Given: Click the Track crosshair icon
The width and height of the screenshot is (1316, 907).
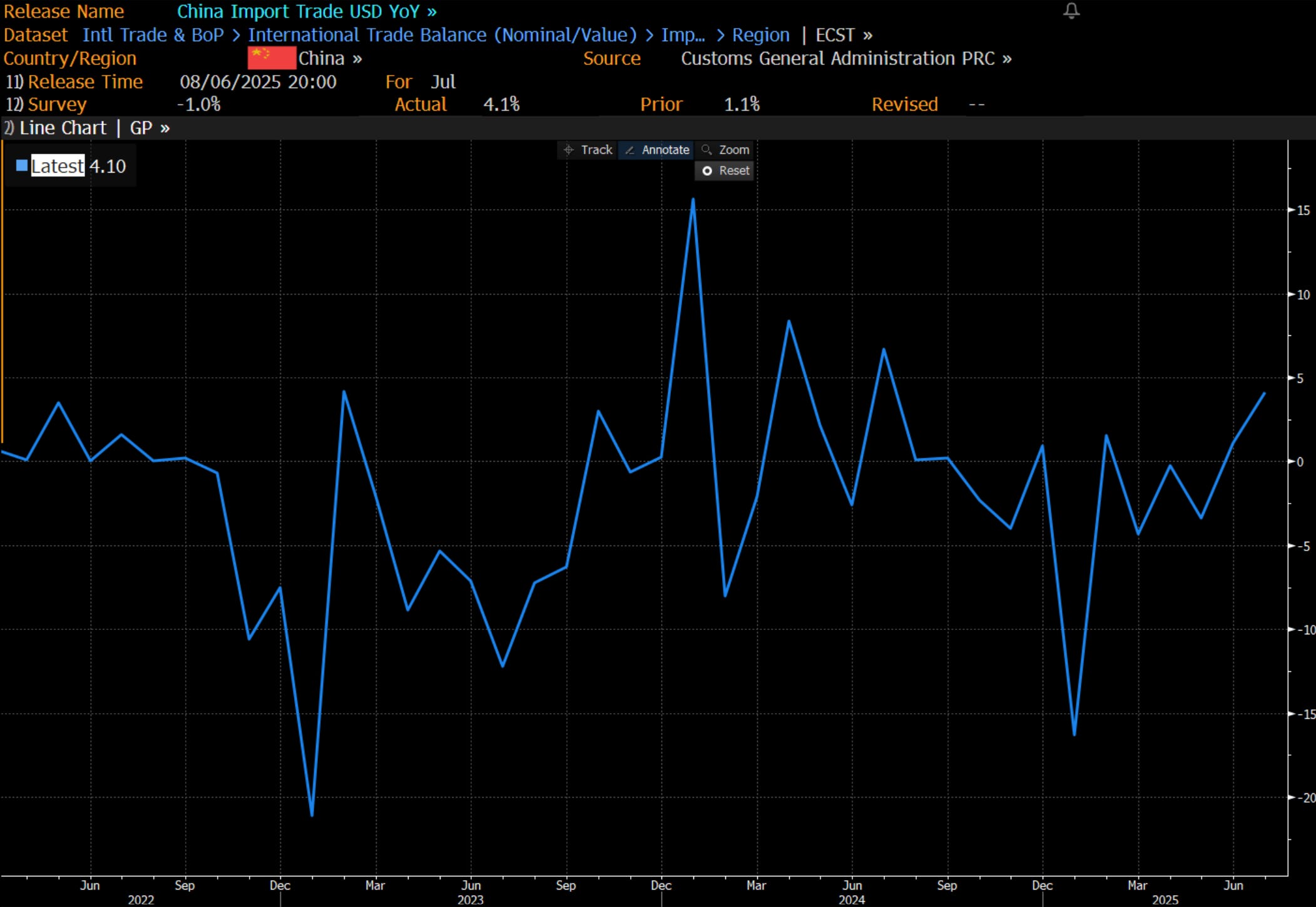Looking at the screenshot, I should pyautogui.click(x=568, y=150).
